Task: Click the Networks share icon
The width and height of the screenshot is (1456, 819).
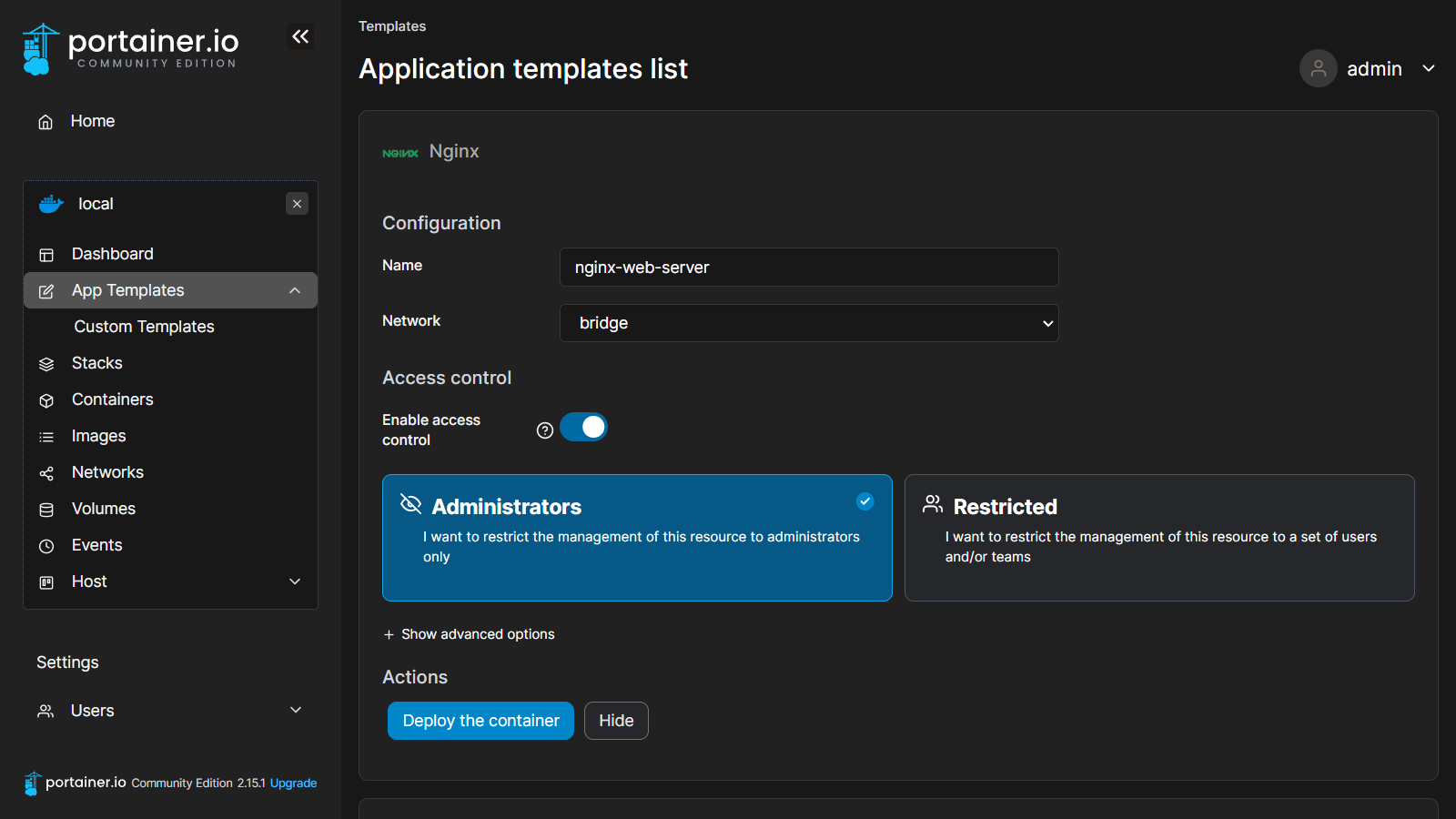Action: click(x=46, y=473)
